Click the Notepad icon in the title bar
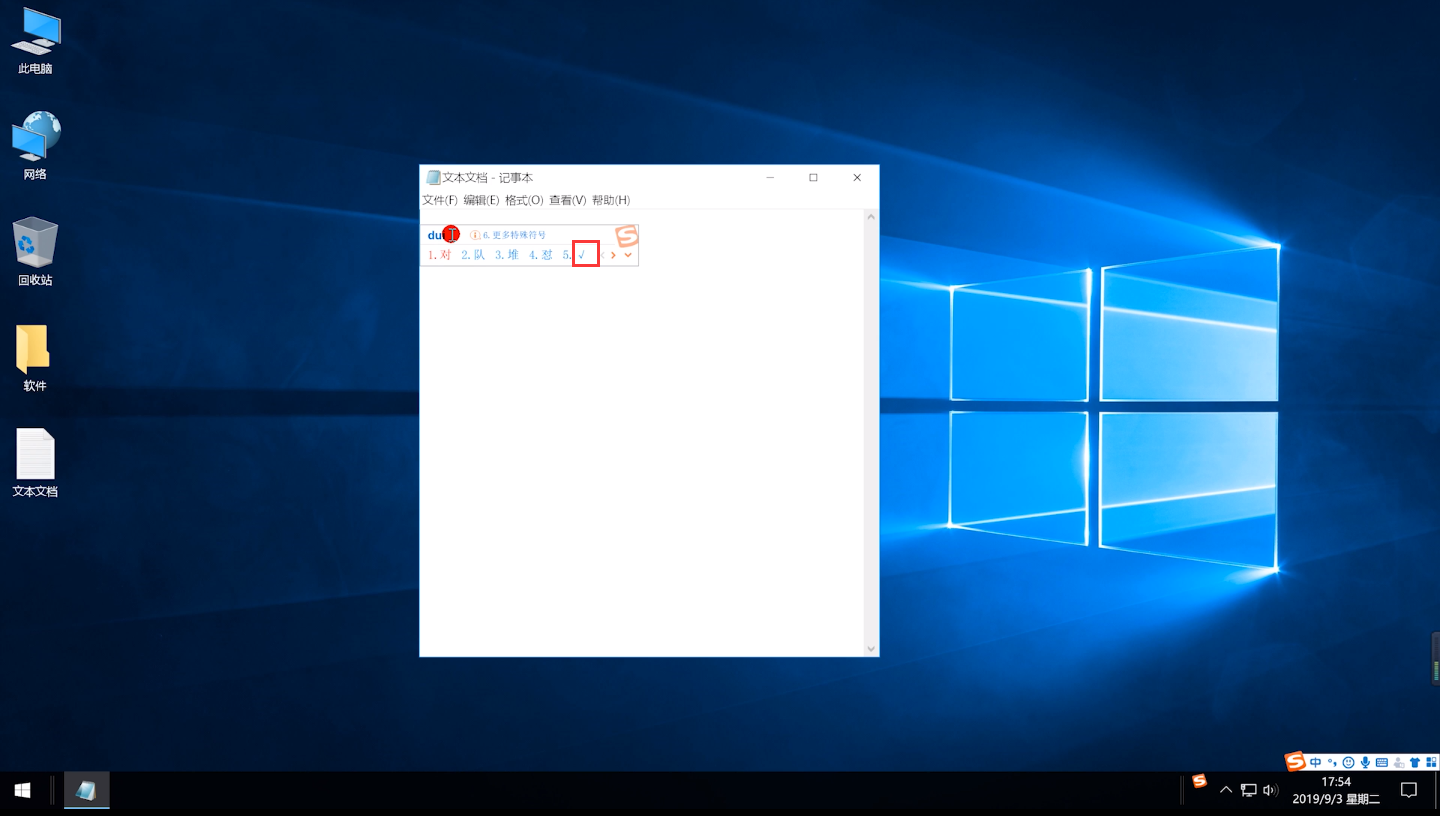Image resolution: width=1440 pixels, height=816 pixels. point(433,178)
